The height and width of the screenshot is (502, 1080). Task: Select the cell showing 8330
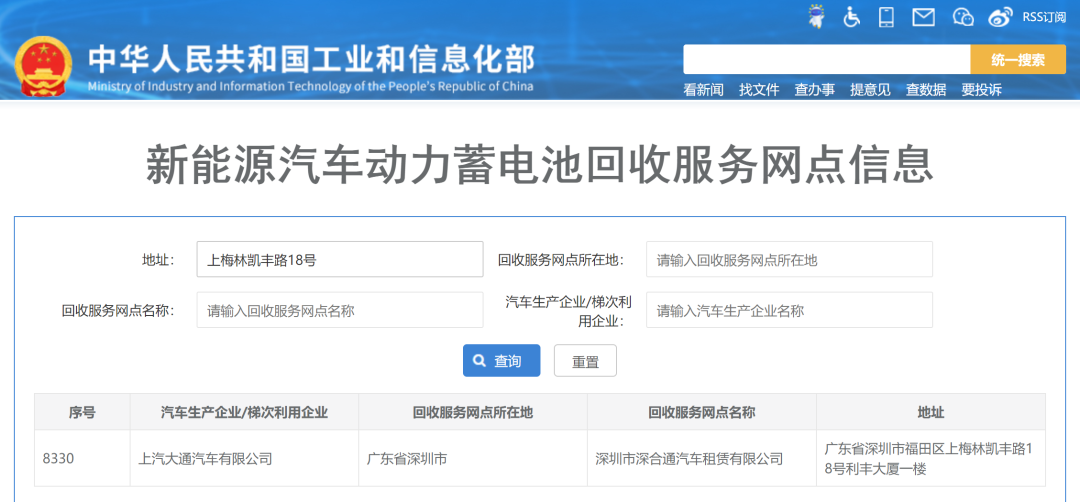coord(82,458)
